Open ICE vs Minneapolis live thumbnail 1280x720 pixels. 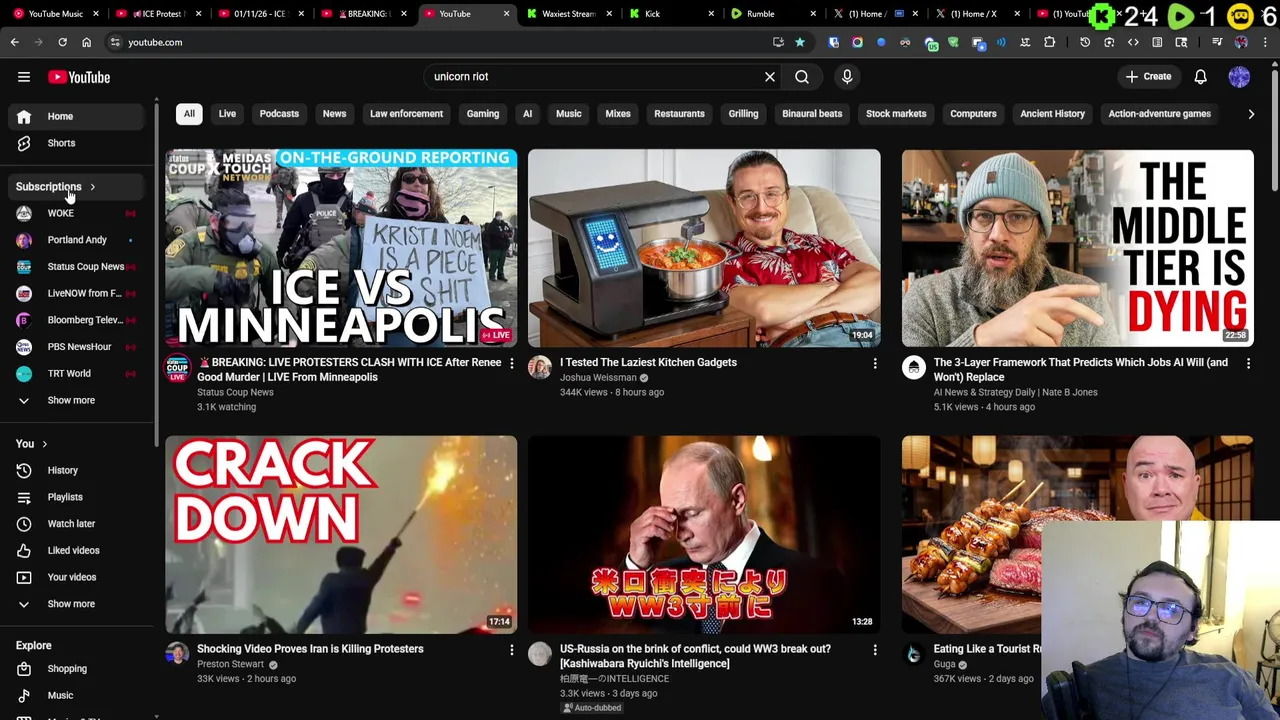(x=341, y=248)
